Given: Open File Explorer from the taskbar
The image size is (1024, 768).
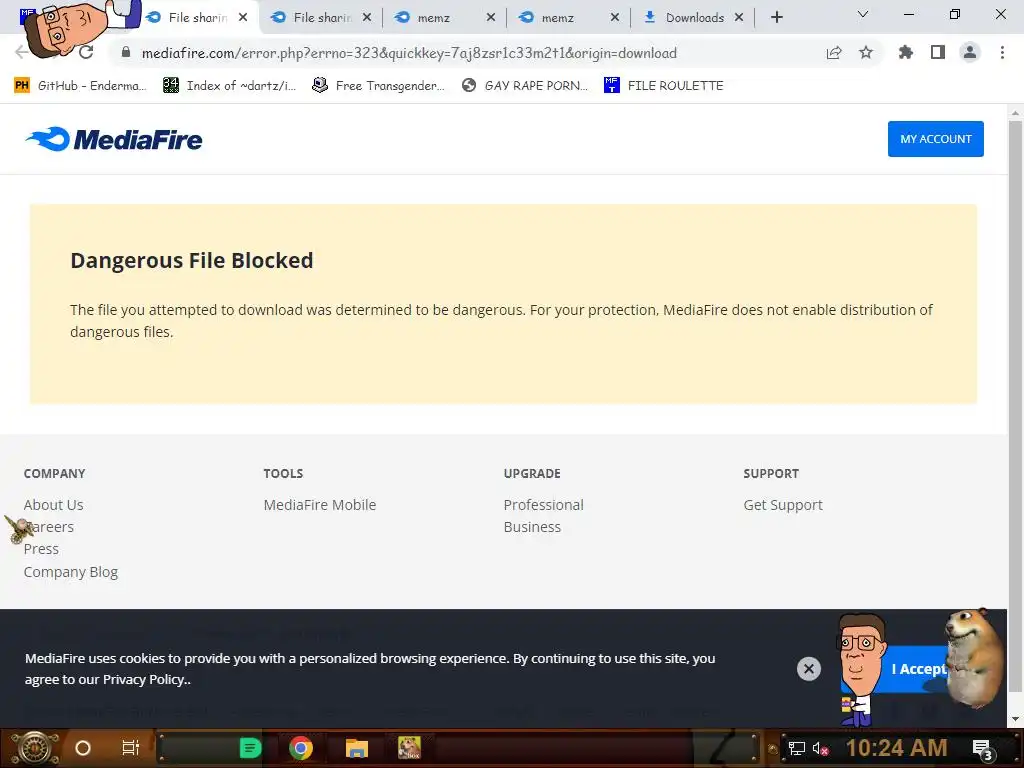Looking at the screenshot, I should click(357, 748).
